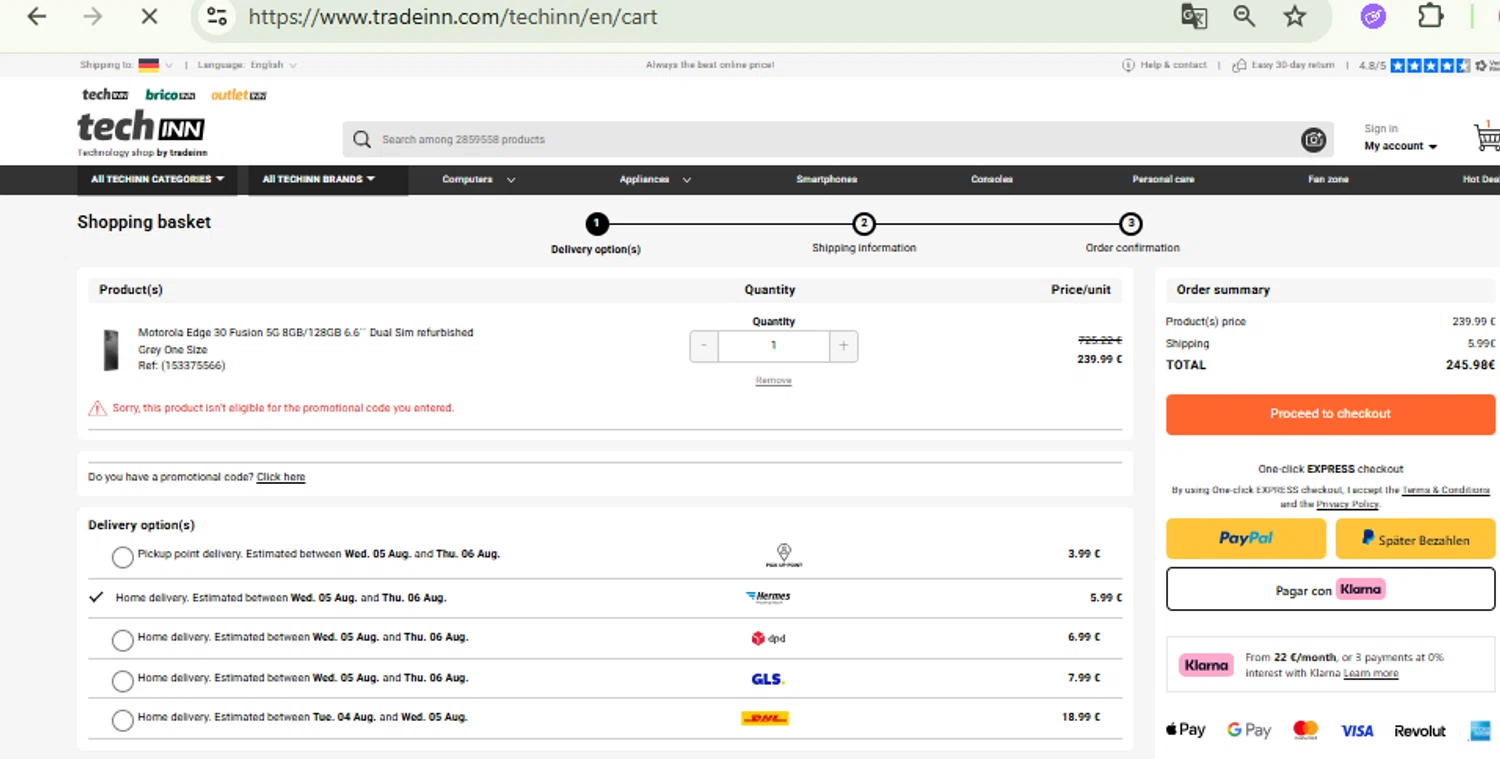The width and height of the screenshot is (1500, 759).
Task: Click the purple extension icon in toolbar
Action: 1373,17
